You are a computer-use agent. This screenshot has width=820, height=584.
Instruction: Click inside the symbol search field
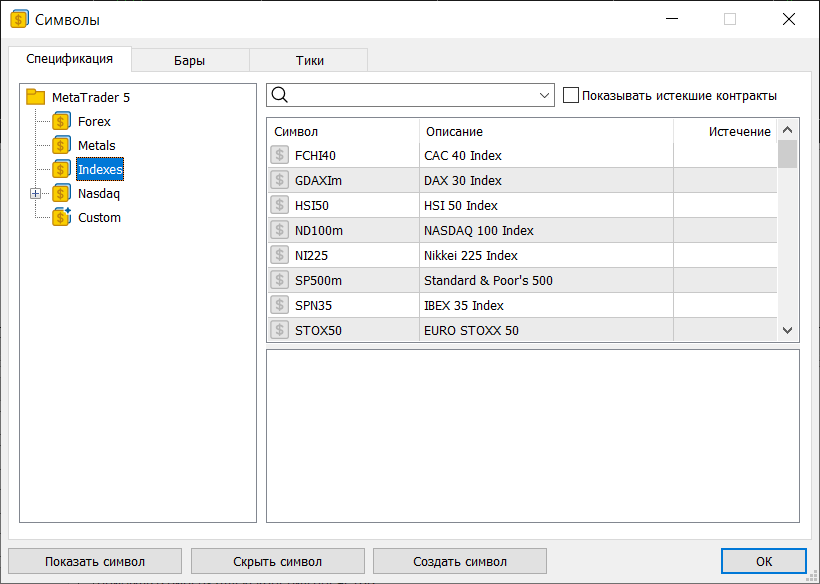tap(411, 96)
